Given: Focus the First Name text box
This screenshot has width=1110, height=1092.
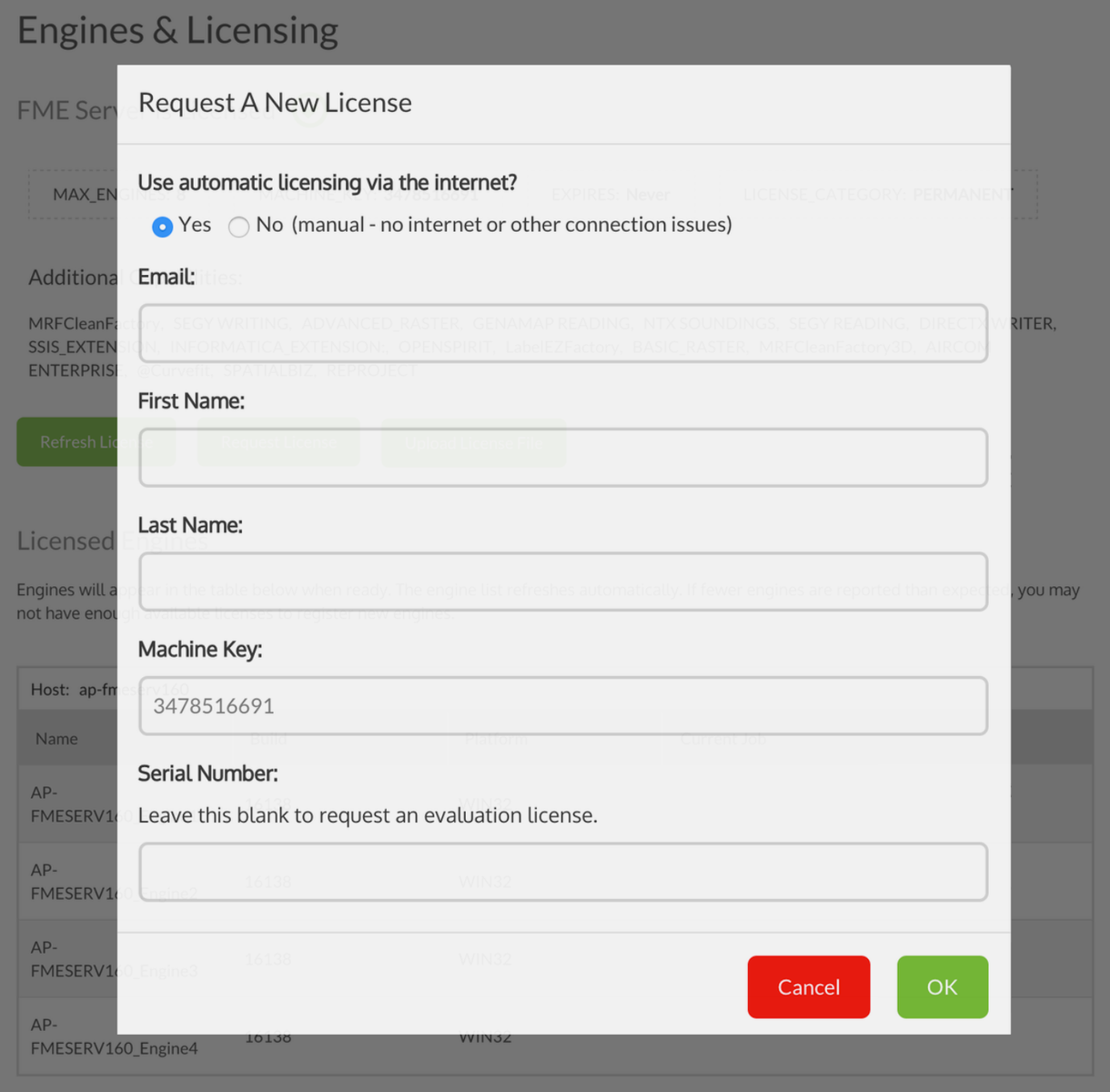Looking at the screenshot, I should tap(562, 458).
